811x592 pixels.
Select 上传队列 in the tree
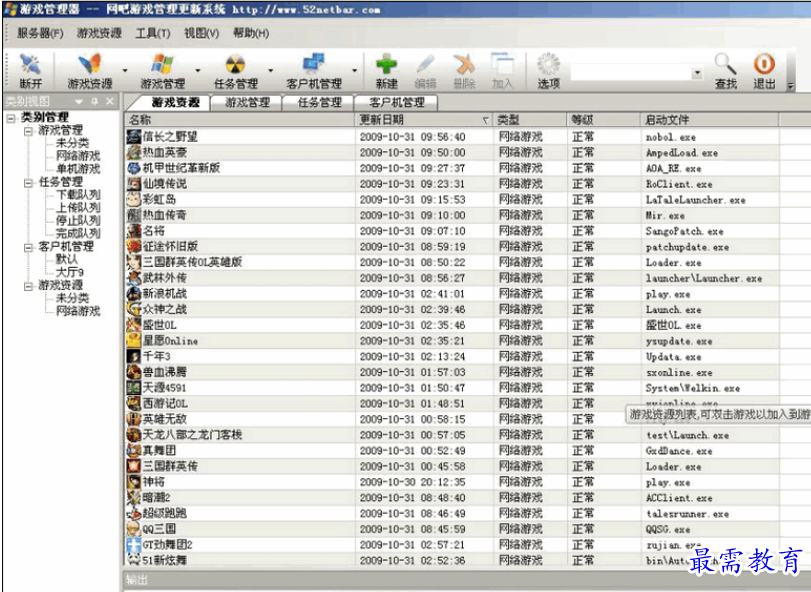click(x=78, y=207)
